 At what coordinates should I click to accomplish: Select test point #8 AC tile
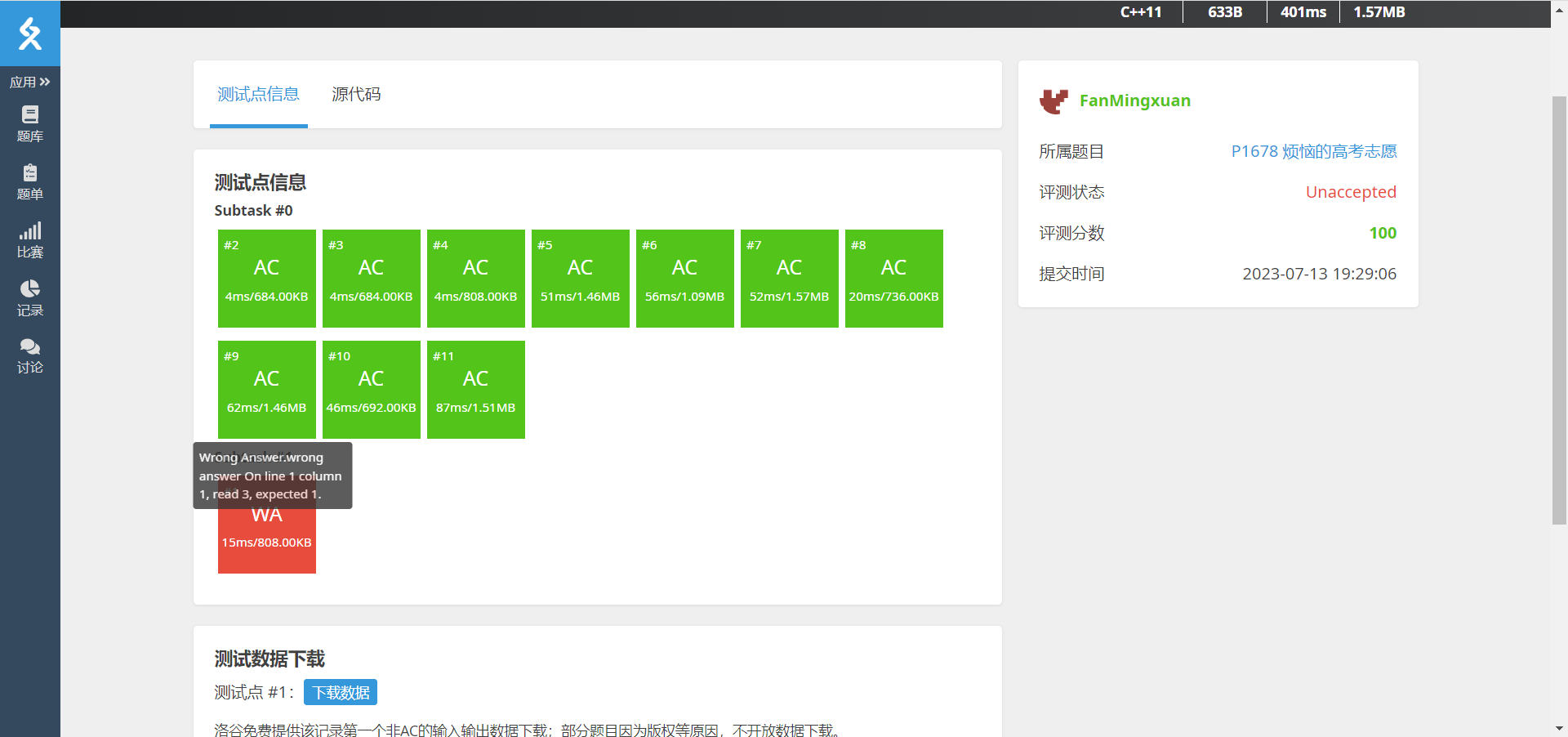(894, 279)
